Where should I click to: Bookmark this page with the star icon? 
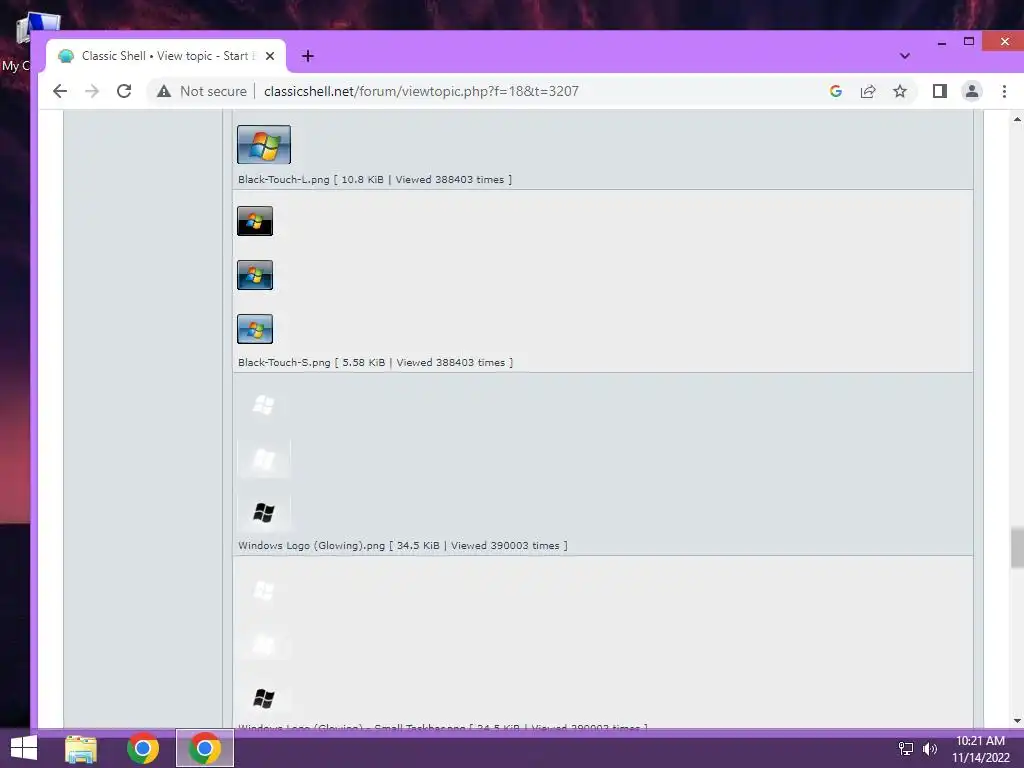click(900, 91)
